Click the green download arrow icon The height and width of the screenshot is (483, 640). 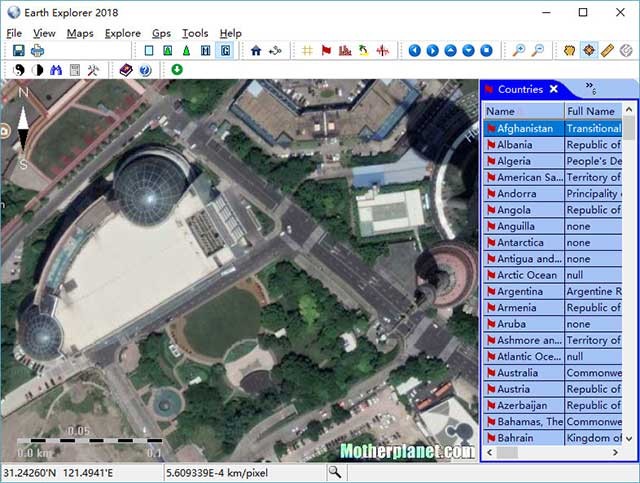coord(177,70)
